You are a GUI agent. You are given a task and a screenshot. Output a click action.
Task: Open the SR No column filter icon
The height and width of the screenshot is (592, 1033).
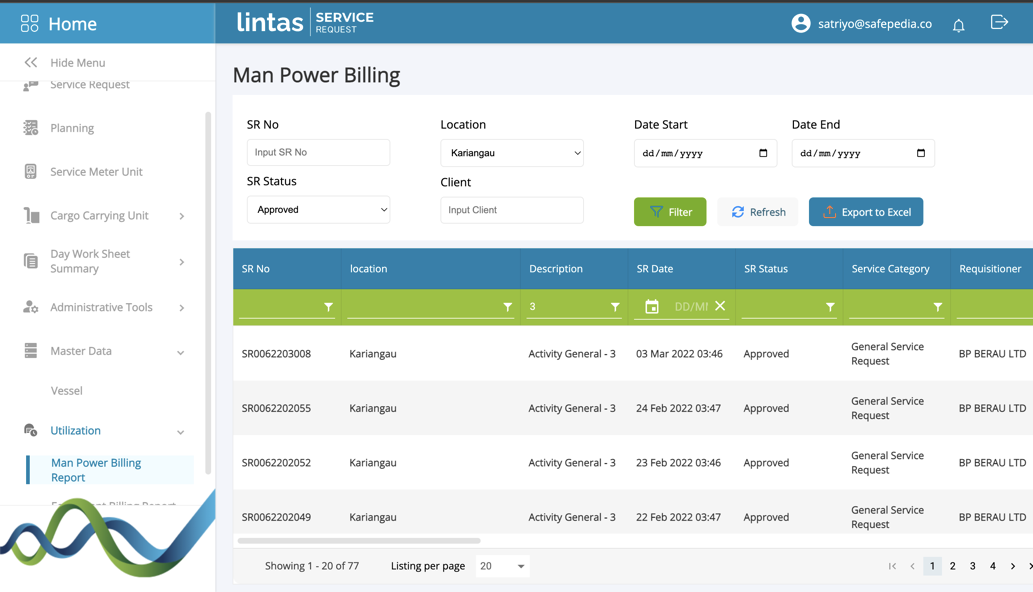328,307
